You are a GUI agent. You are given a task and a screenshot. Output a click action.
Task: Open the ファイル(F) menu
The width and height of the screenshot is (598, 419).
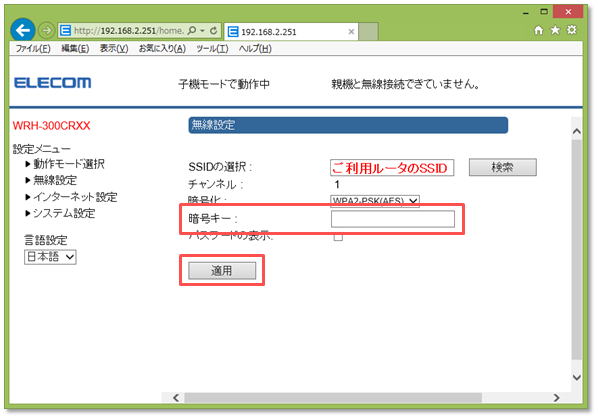coord(33,48)
